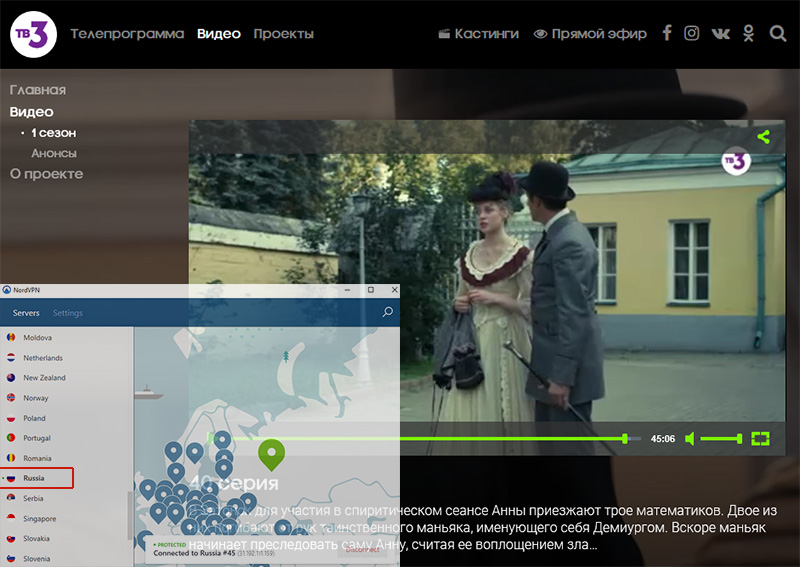Screen dimensions: 800x567
Task: Open the Видео menu item in the header
Action: coord(219,34)
